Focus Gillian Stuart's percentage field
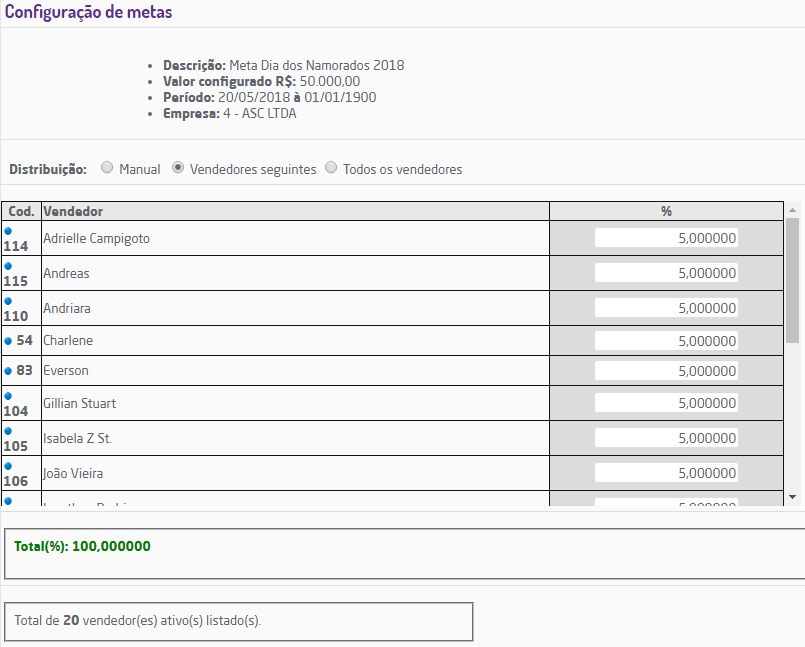This screenshot has height=647, width=805. 666,403
